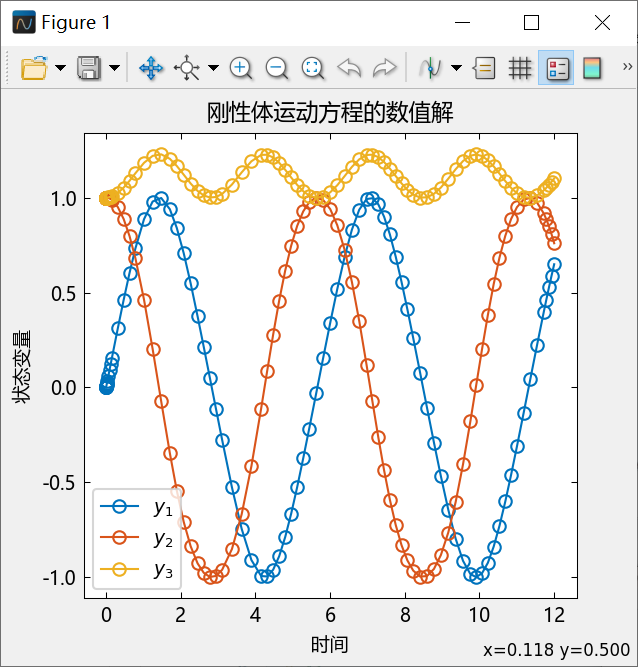Close the Figure 1 window

tap(602, 23)
